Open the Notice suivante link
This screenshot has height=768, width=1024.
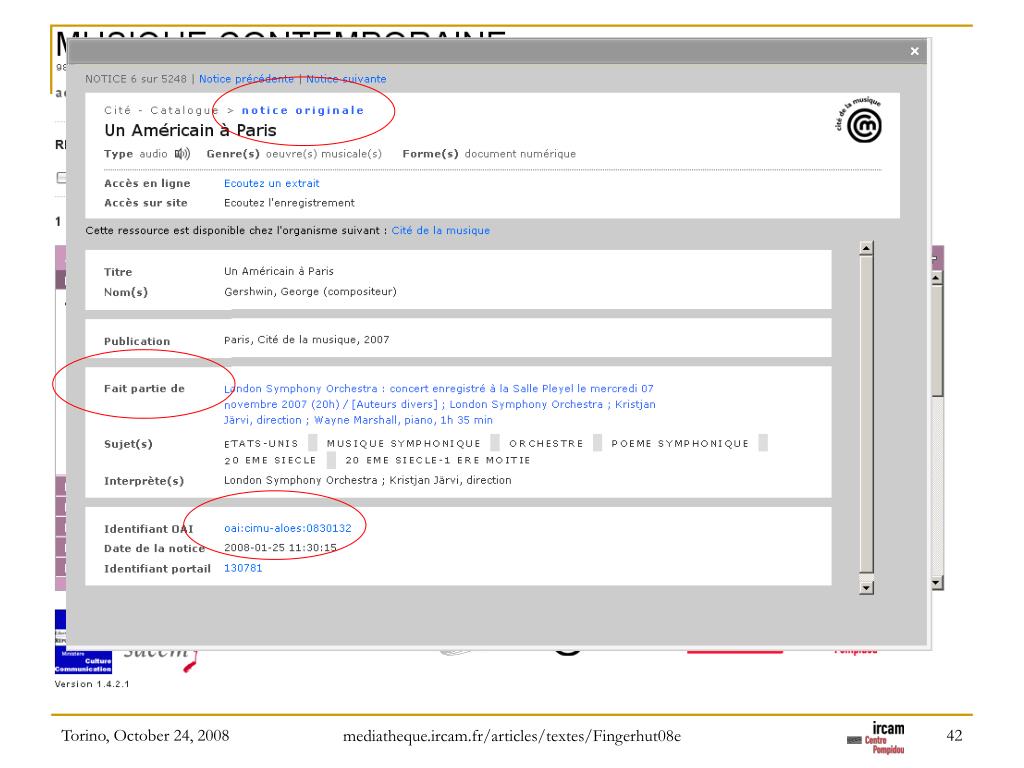pos(346,79)
